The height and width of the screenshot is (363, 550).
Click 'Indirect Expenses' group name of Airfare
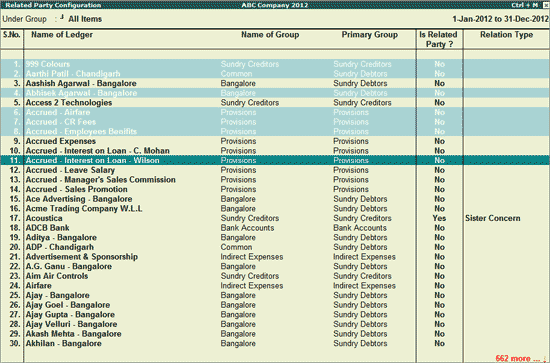pos(252,286)
